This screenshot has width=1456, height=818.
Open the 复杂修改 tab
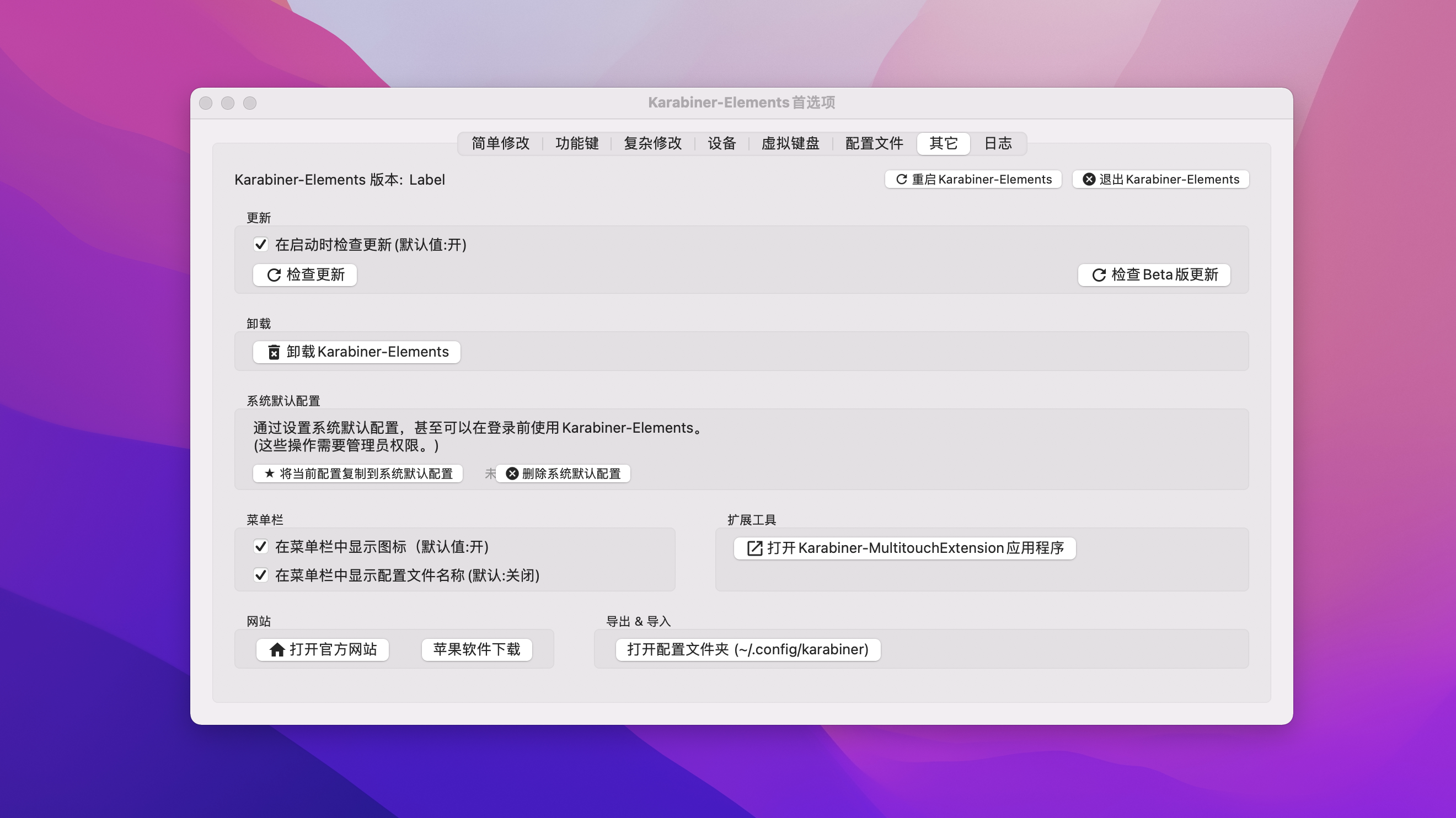(x=653, y=143)
